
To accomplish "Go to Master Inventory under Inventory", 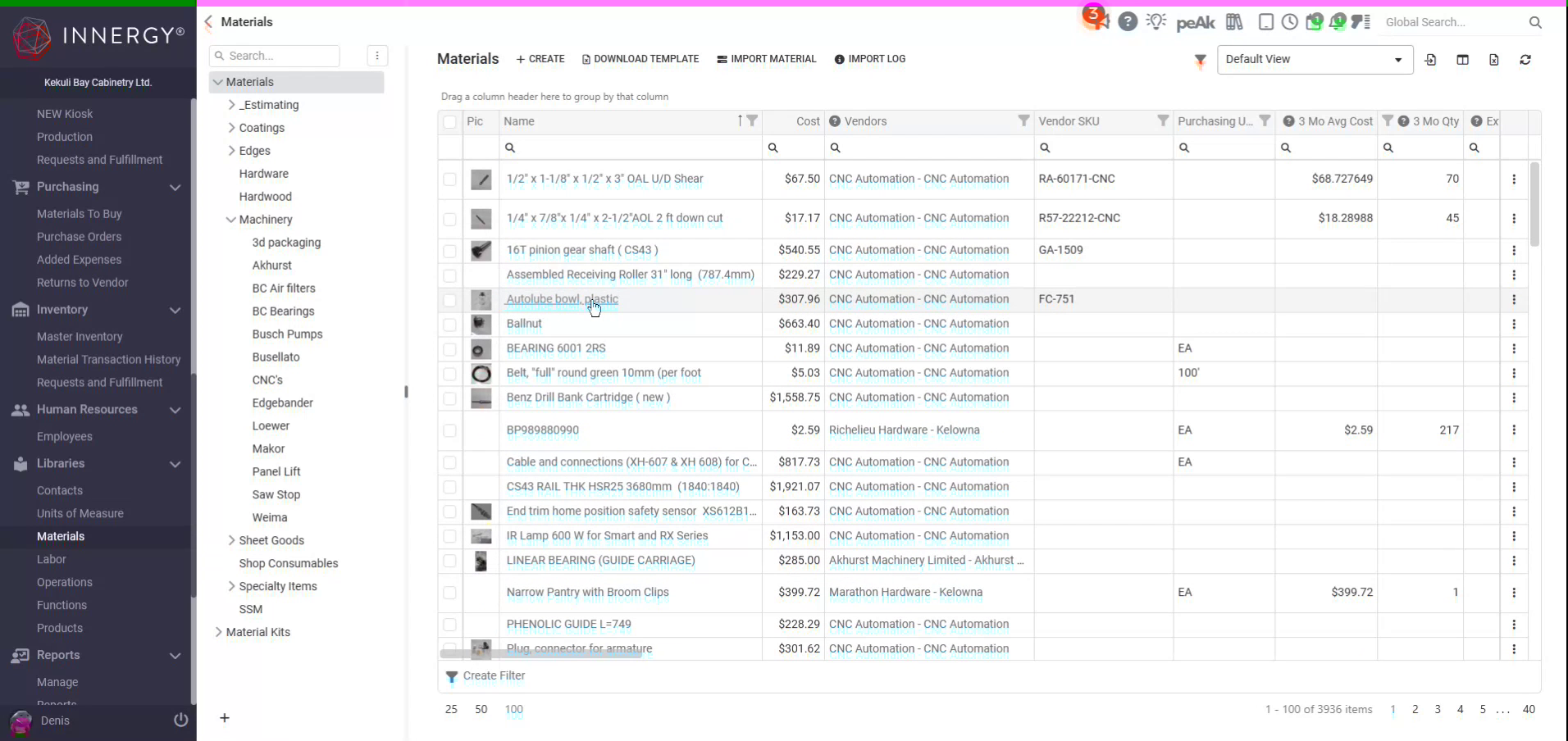I will click(x=80, y=336).
